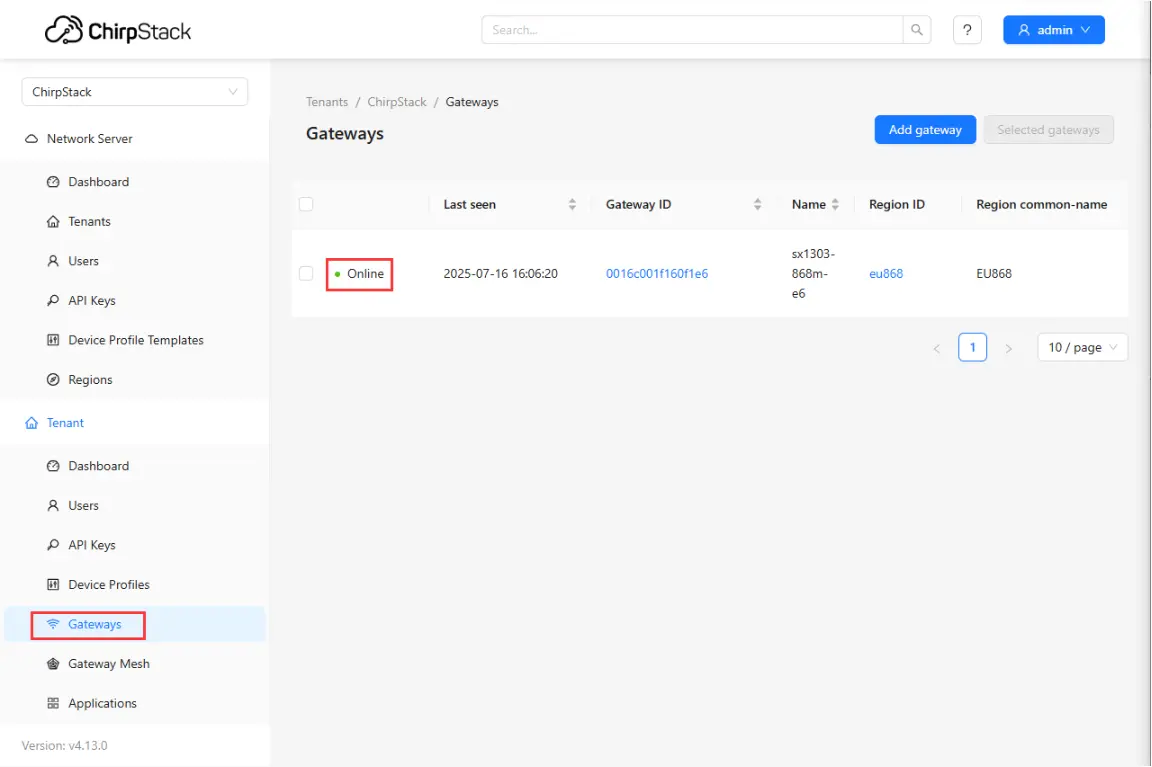This screenshot has width=1152, height=767.
Task: Open the ChirpStack tenant selector dropdown
Action: click(x=134, y=91)
